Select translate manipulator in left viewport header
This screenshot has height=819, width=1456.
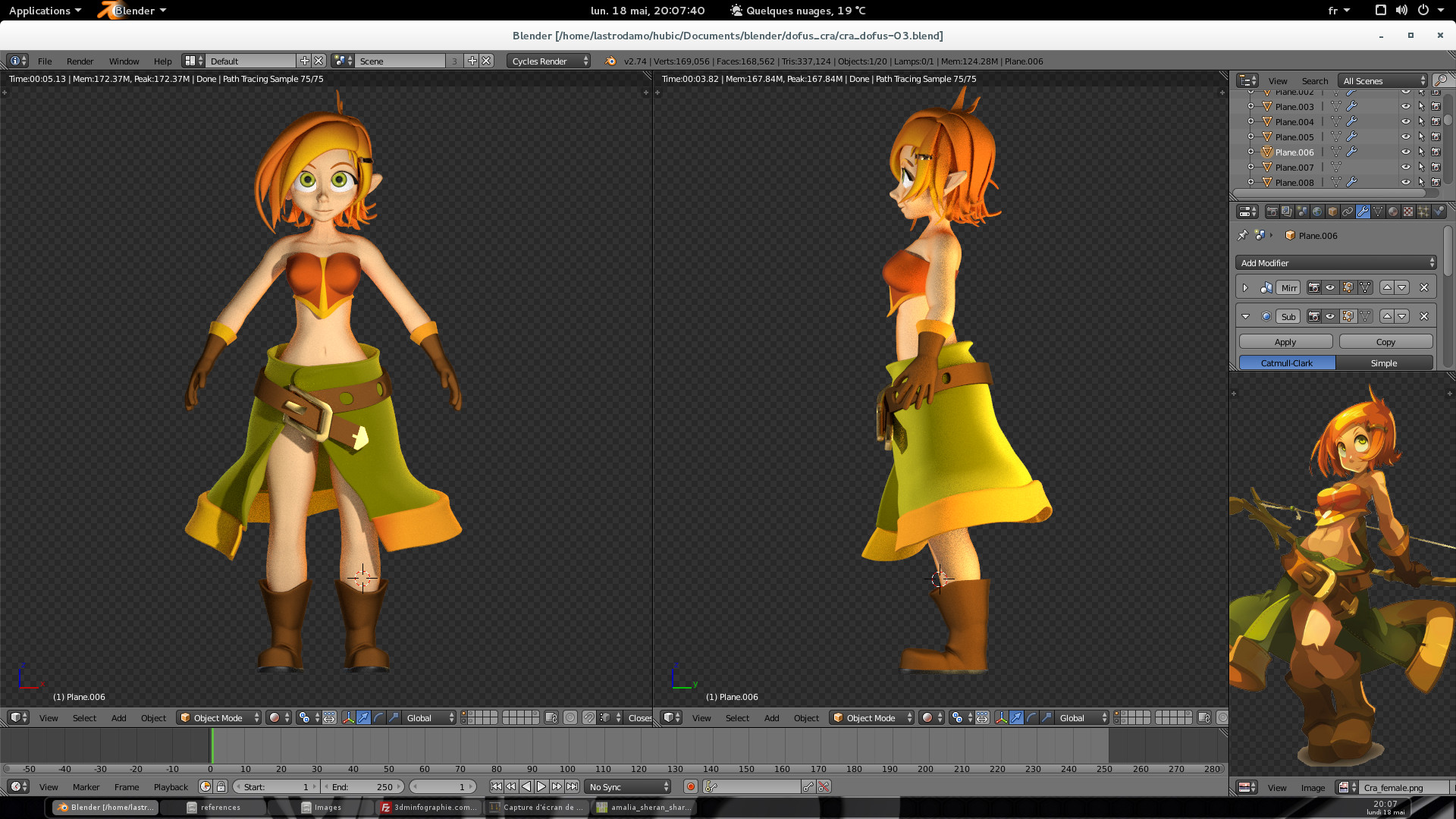pos(363,718)
